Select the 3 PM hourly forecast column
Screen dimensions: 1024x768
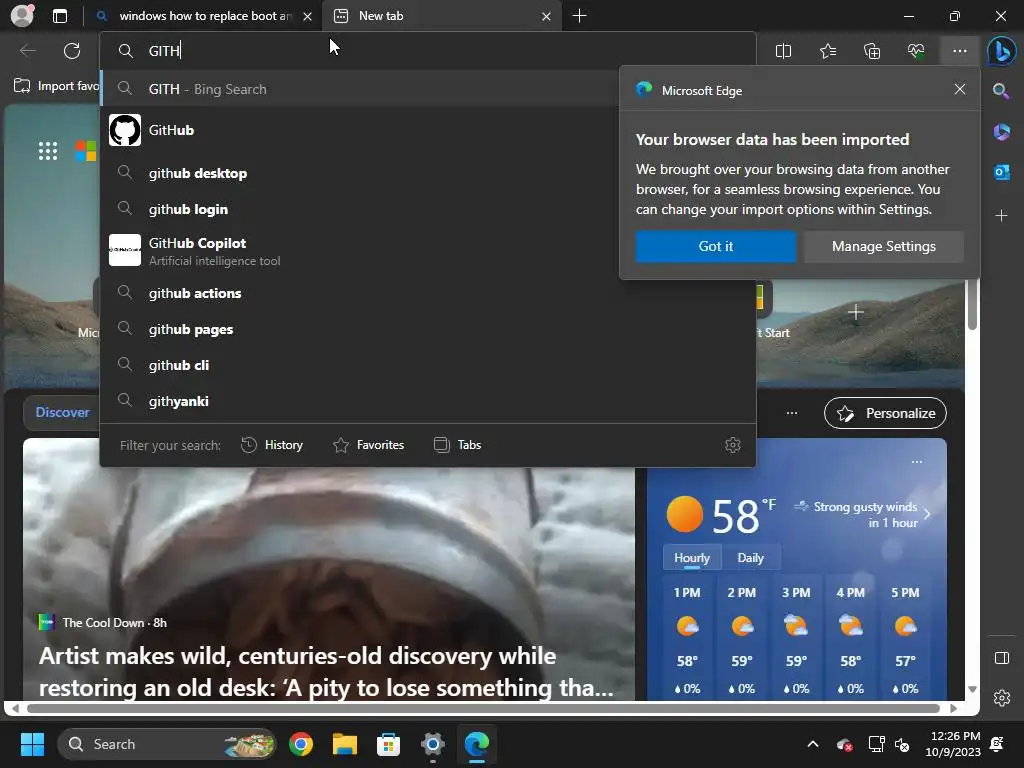tap(796, 639)
